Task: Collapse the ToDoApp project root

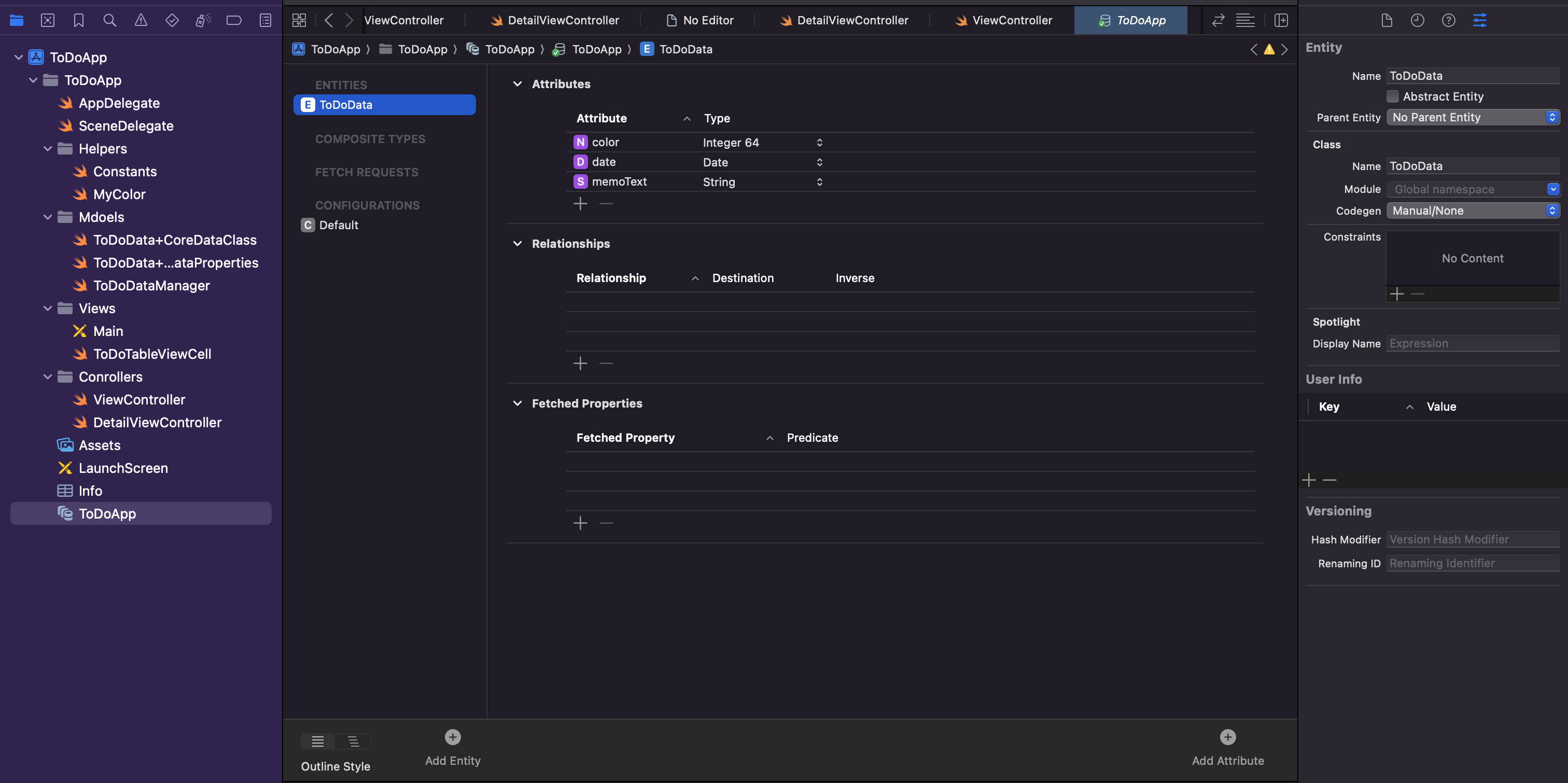Action: (18, 57)
